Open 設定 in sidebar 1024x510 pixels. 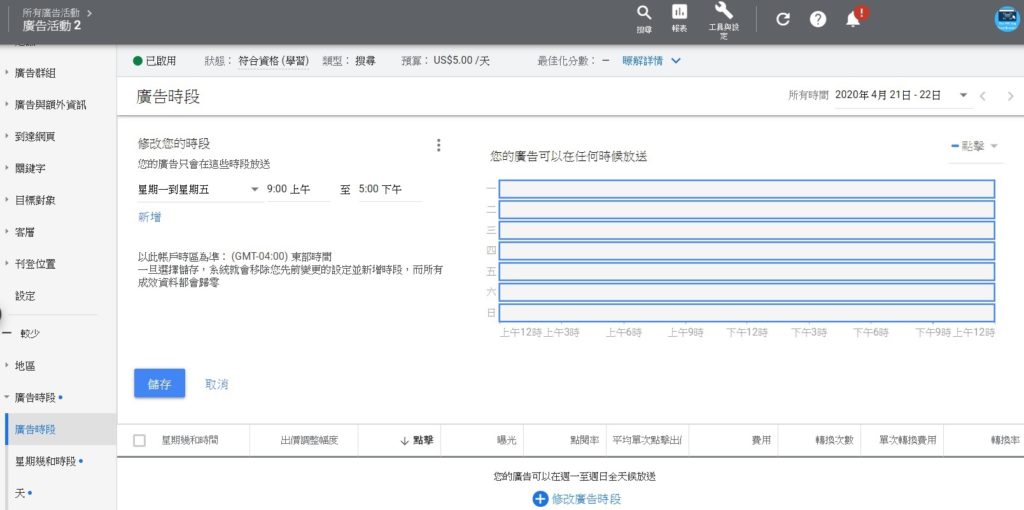click(x=25, y=296)
